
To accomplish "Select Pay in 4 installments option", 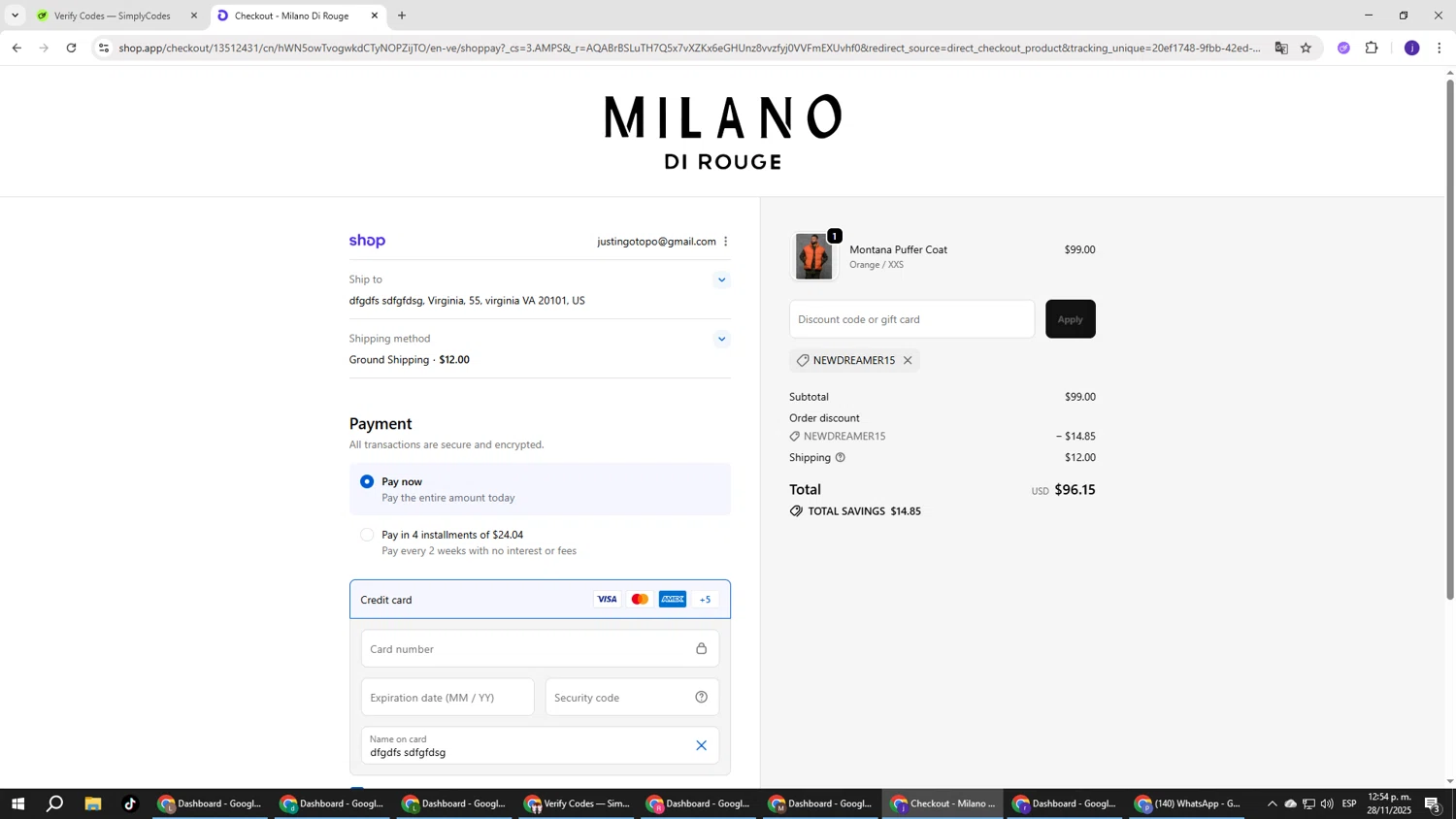I will point(367,535).
